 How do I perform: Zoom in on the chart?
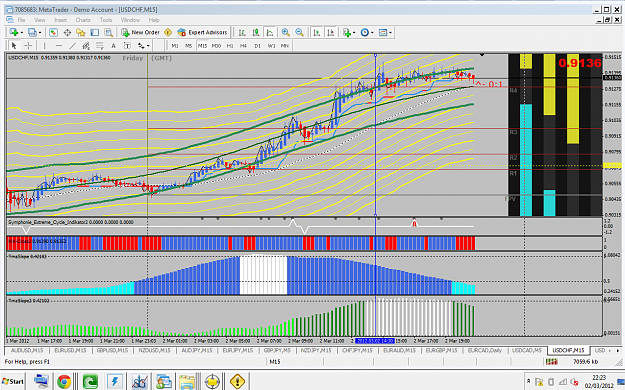pos(285,32)
